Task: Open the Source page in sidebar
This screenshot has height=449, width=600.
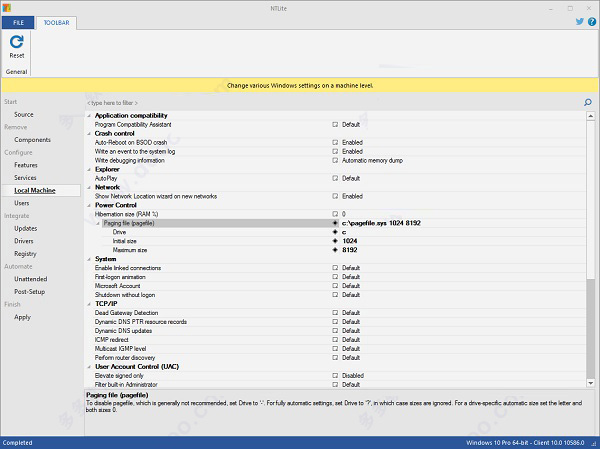Action: 24,114
